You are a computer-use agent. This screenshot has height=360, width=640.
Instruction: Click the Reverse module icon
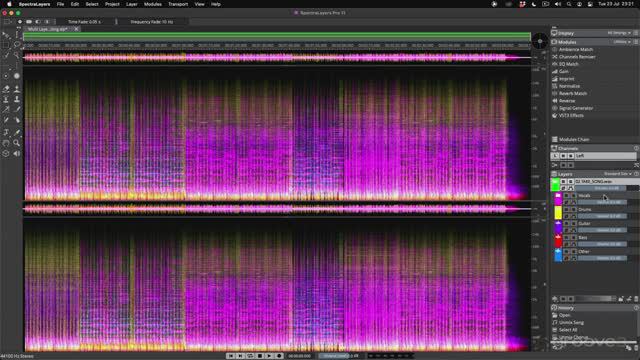[554, 101]
